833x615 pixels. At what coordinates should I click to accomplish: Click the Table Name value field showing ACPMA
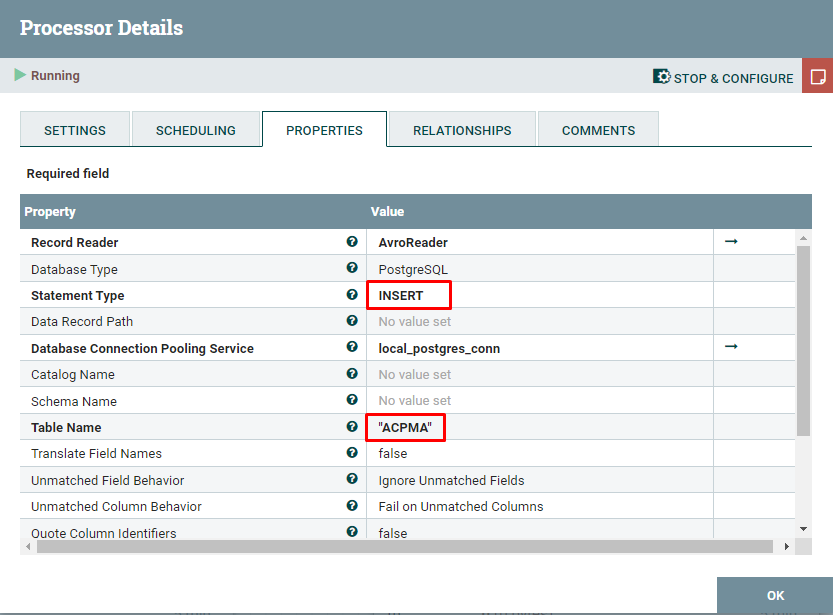[404, 427]
